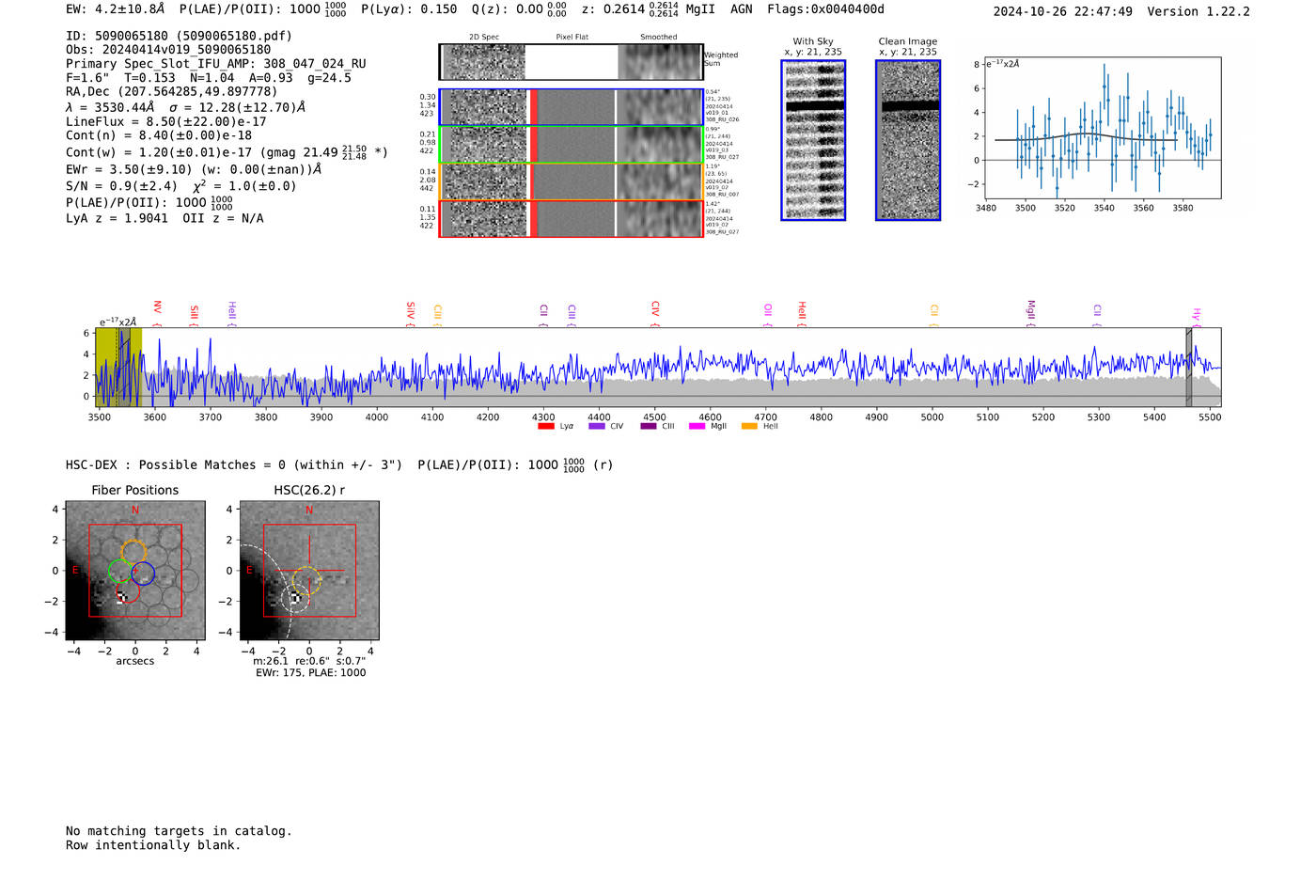Click the yellow highlighted region in the spectrum

[x=118, y=367]
